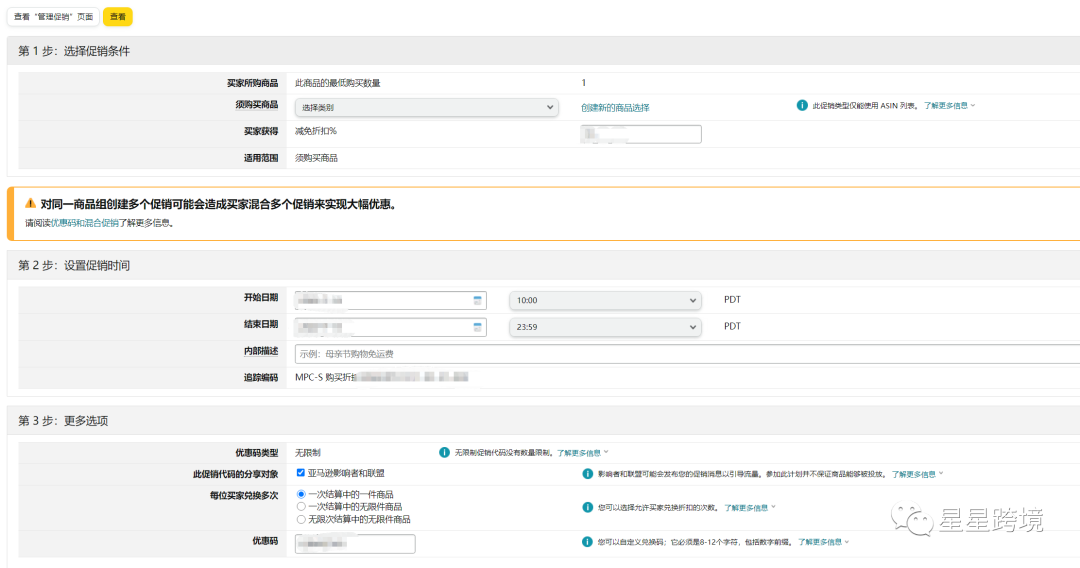Screen dimensions: 1080x568
Task: Click info icon beside influencer sharing note
Action: pos(587,474)
